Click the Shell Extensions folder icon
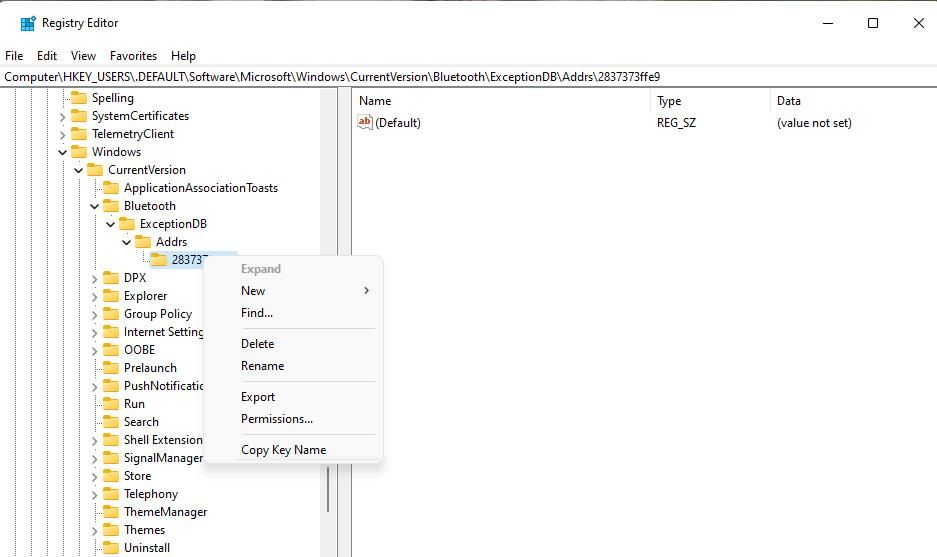 click(x=111, y=439)
